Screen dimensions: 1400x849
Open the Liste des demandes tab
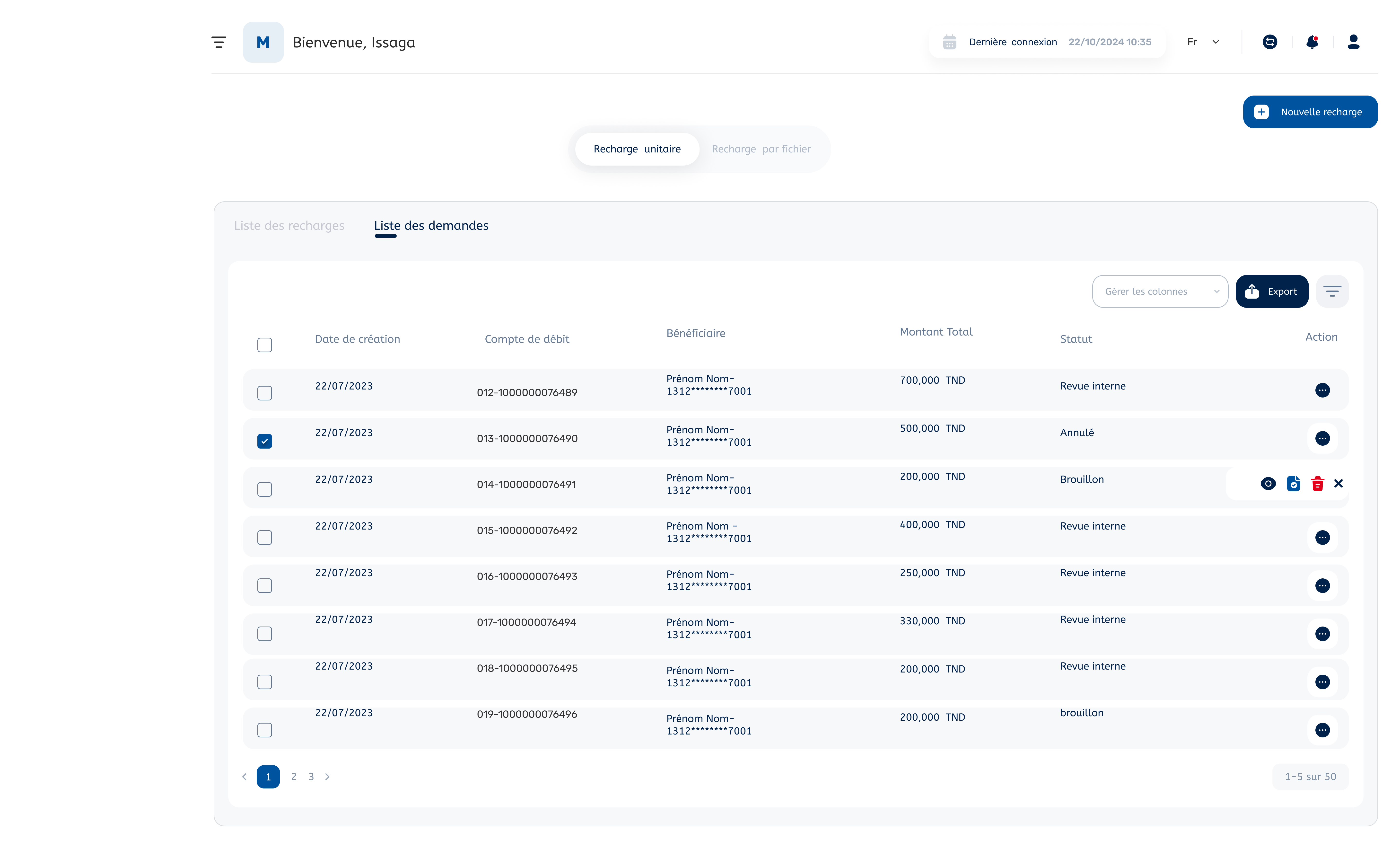[431, 226]
